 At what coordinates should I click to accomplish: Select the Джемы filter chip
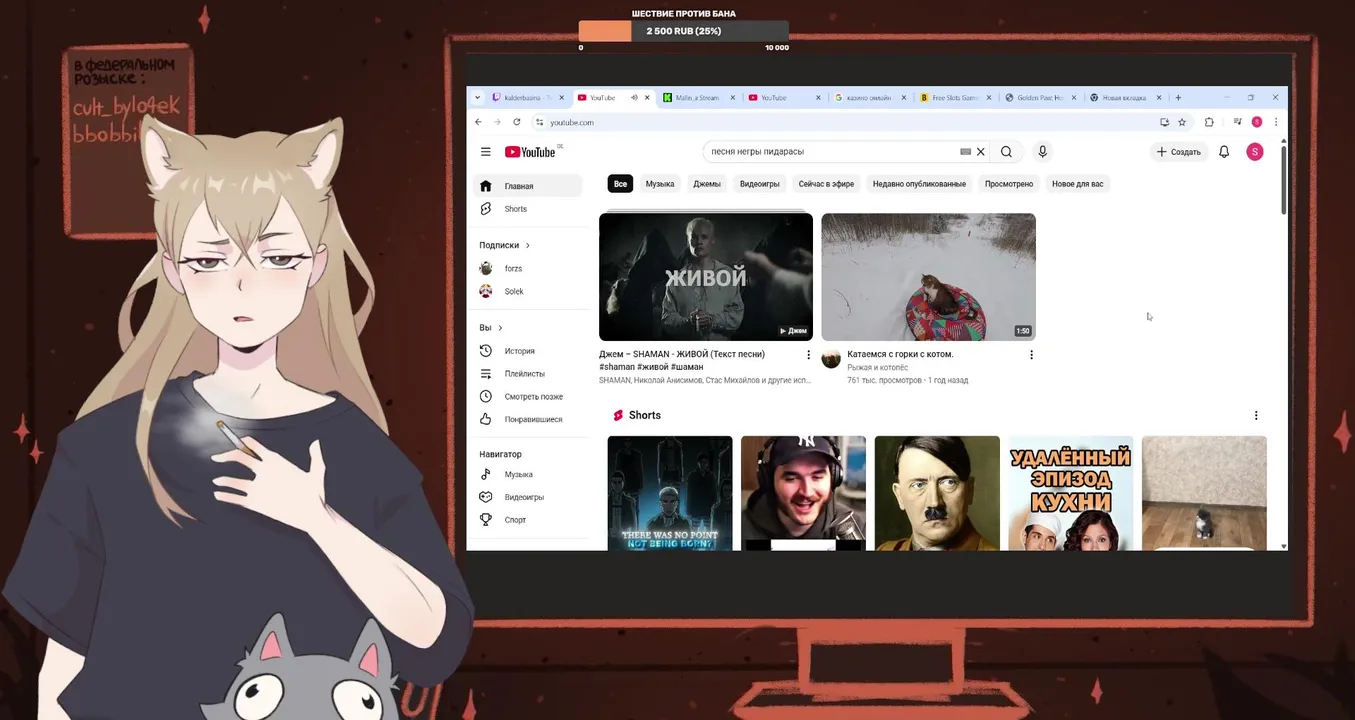click(707, 184)
